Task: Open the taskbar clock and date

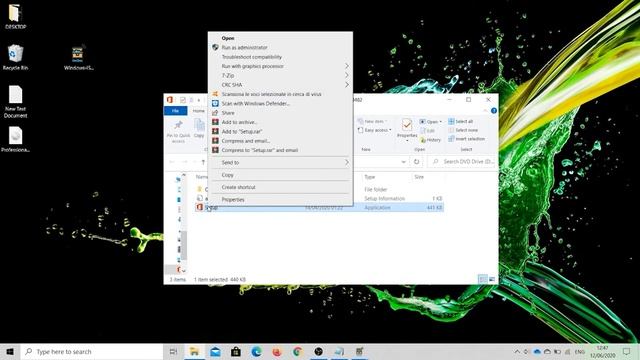Action: [602, 351]
